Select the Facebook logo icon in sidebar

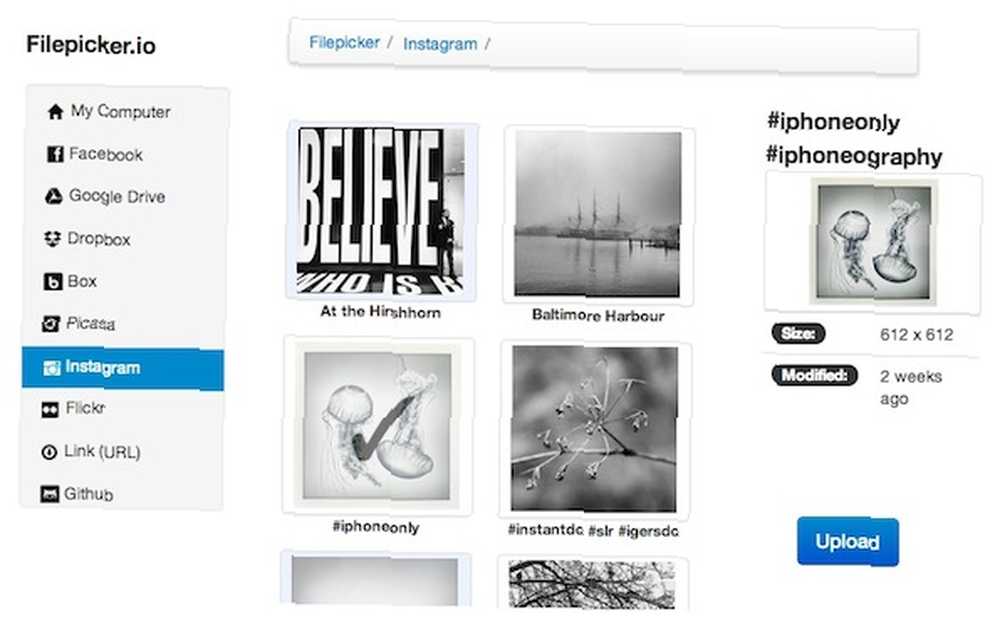click(55, 154)
